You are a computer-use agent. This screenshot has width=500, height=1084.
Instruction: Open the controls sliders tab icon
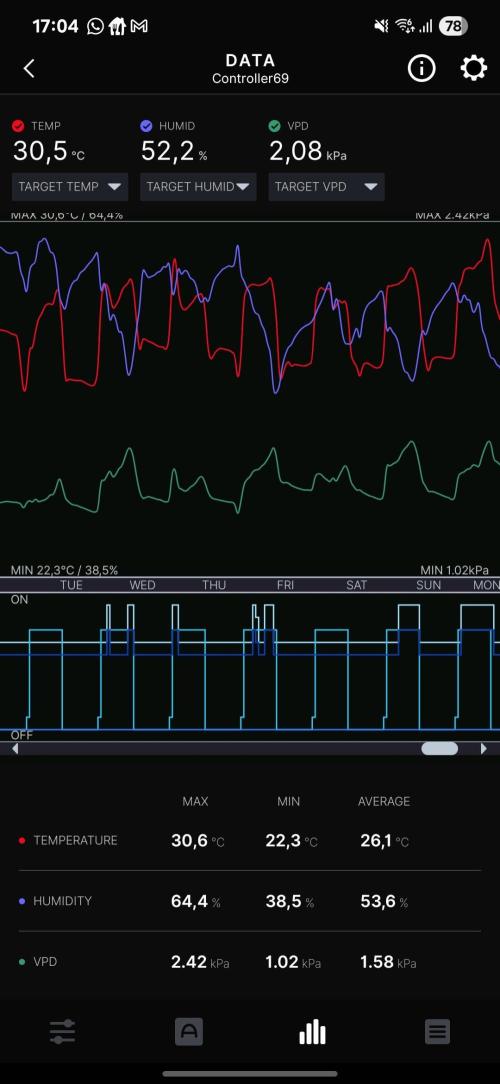click(x=62, y=1031)
